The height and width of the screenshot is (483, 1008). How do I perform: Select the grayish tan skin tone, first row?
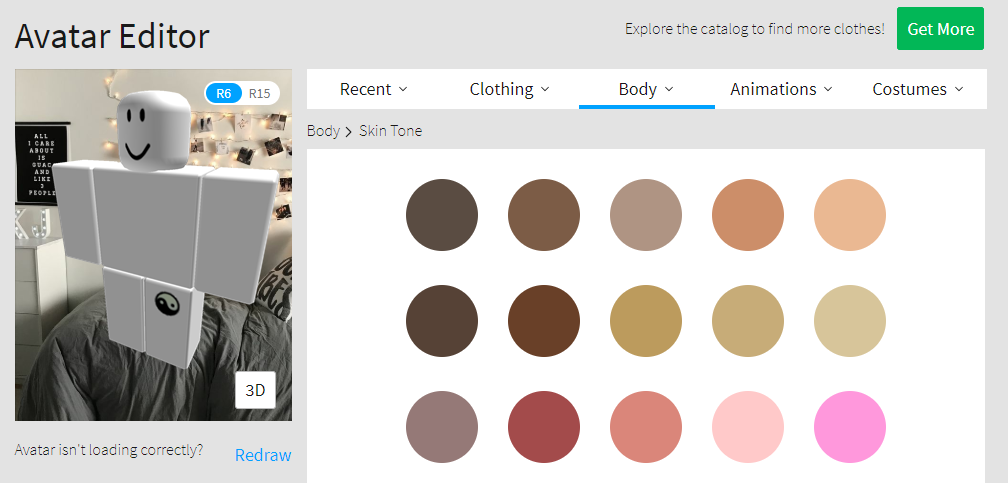[646, 215]
